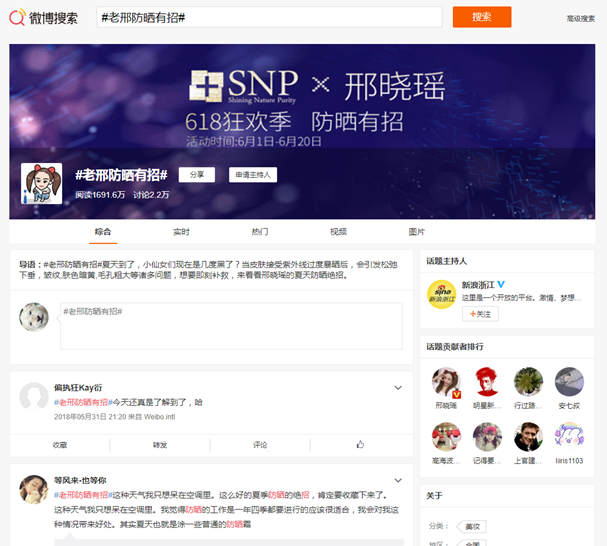Click the Weibo search logo
607x546 pixels.
pos(43,17)
